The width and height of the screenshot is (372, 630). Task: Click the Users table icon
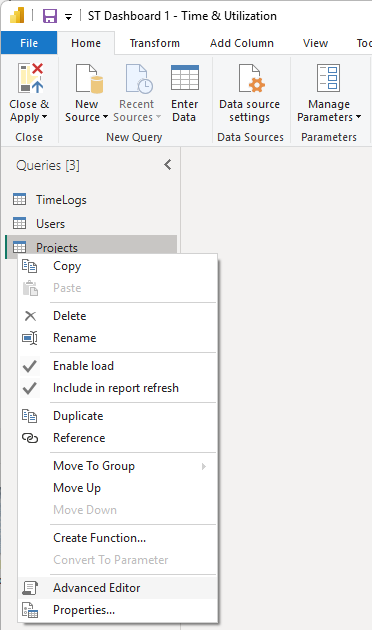pos(19,223)
